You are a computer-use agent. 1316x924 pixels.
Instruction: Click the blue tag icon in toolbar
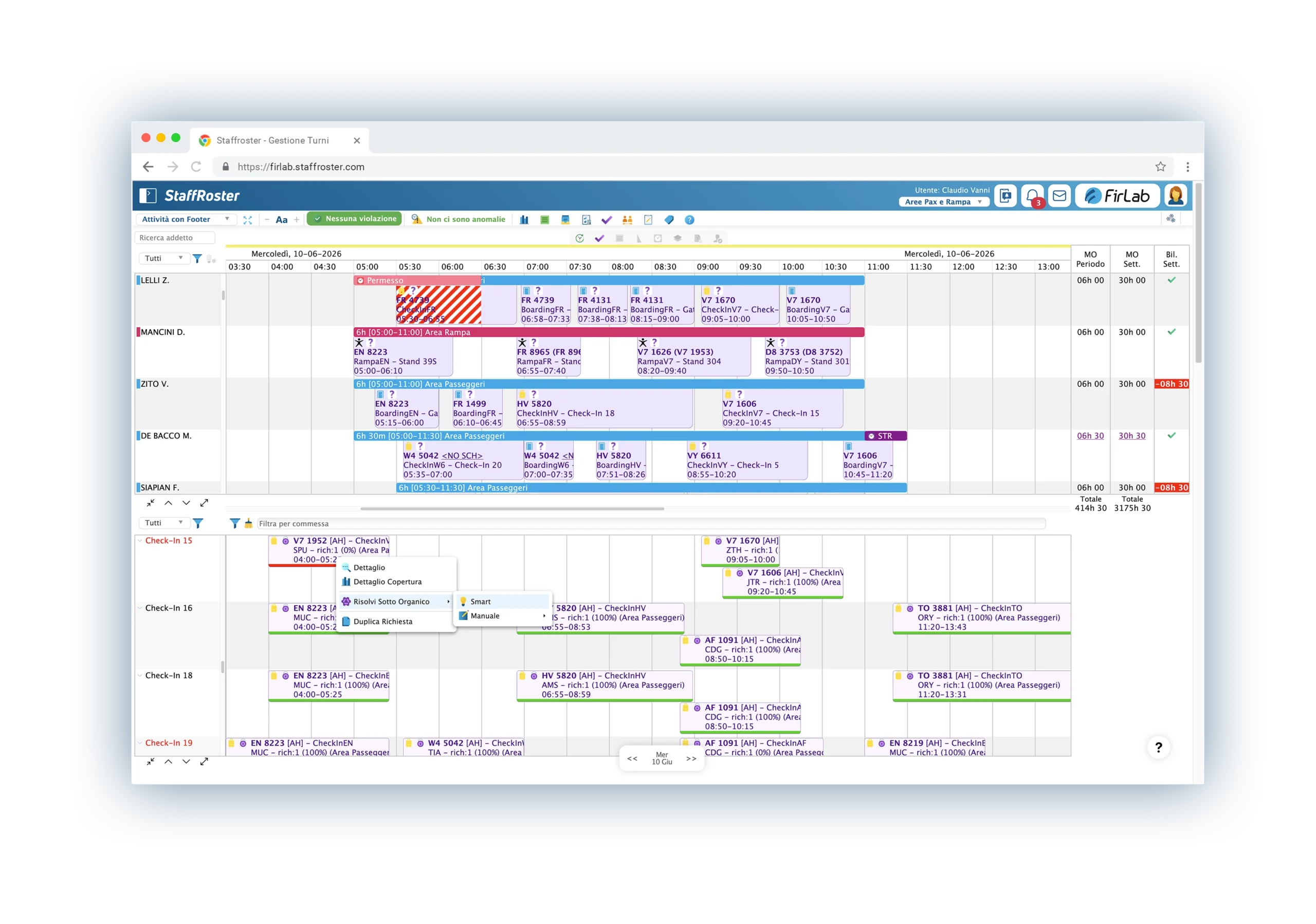669,220
